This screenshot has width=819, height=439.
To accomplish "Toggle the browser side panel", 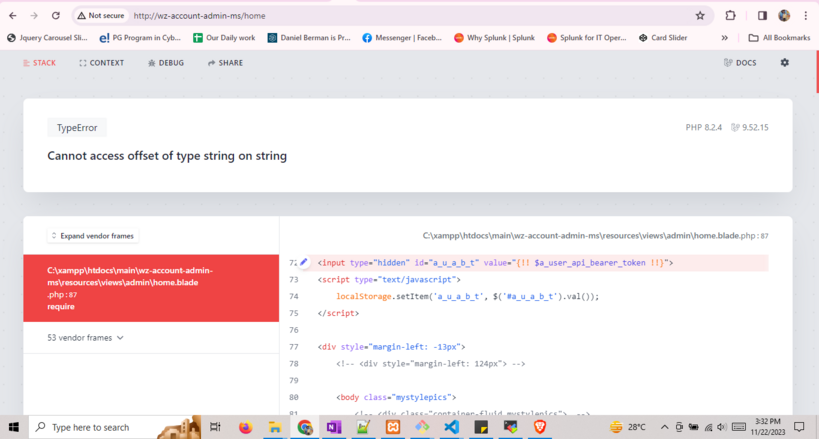I will 762,16.
